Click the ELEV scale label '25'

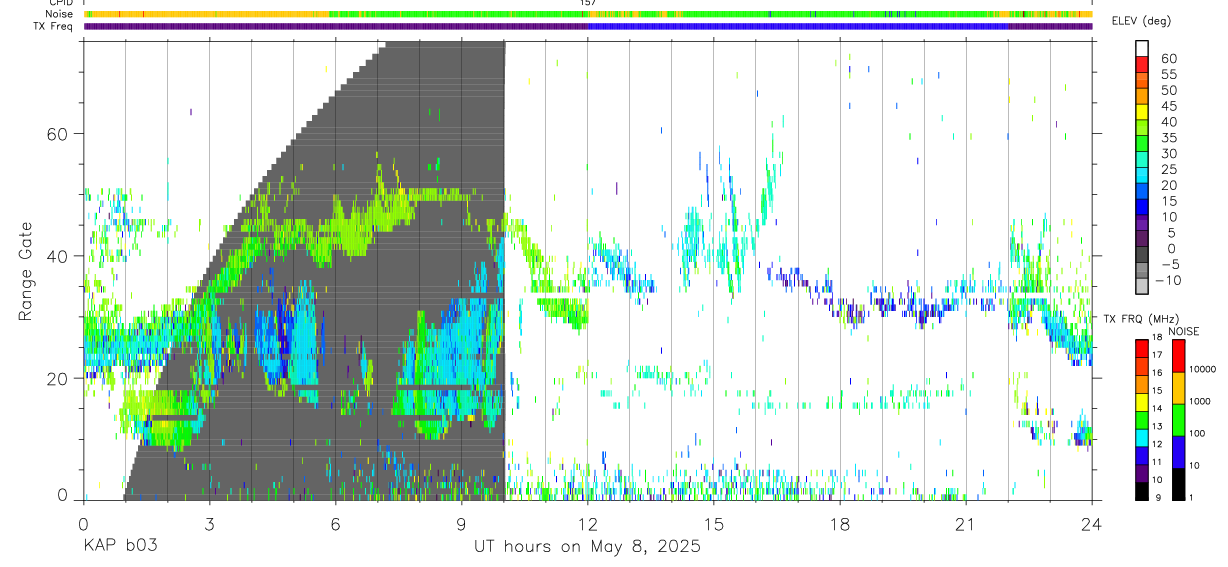1168,169
